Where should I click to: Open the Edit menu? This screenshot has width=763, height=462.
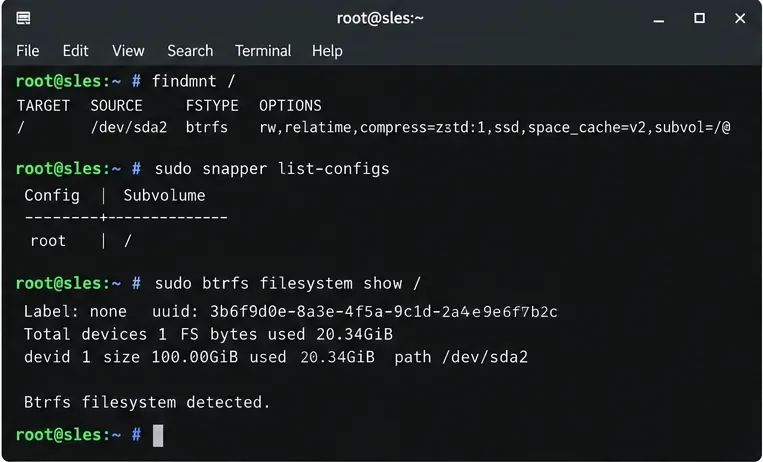(x=75, y=51)
